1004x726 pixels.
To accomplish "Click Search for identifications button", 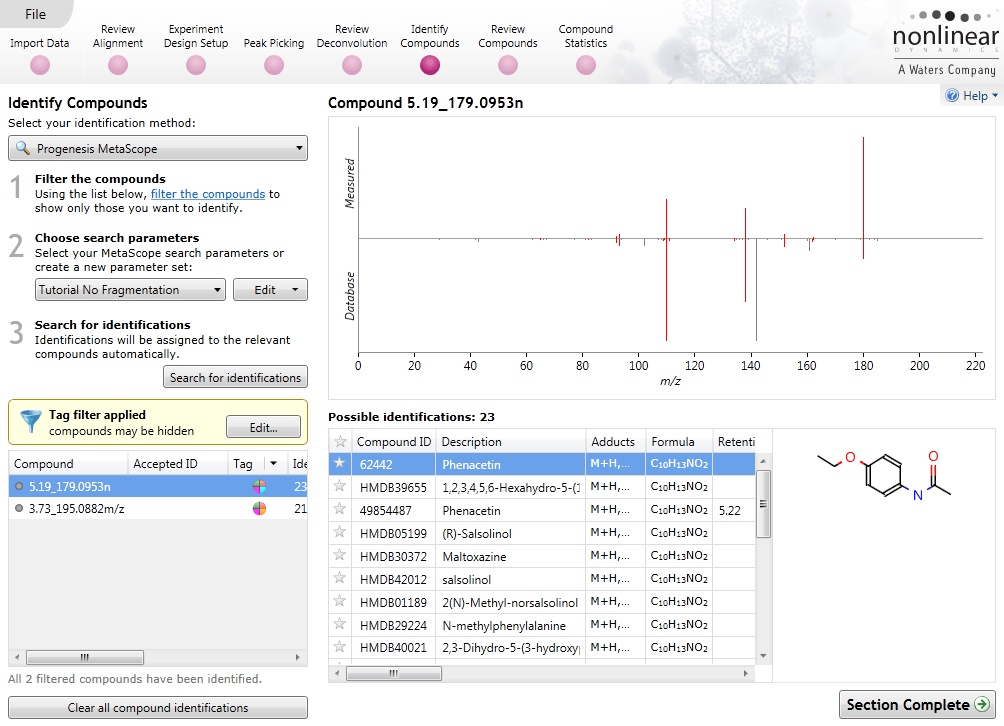I will click(236, 377).
